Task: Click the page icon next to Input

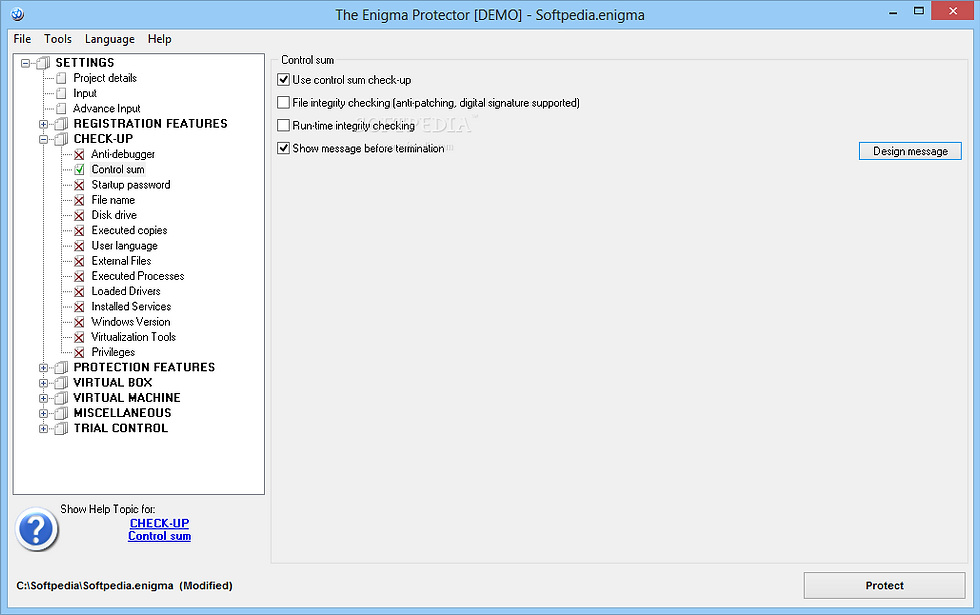Action: (61, 93)
